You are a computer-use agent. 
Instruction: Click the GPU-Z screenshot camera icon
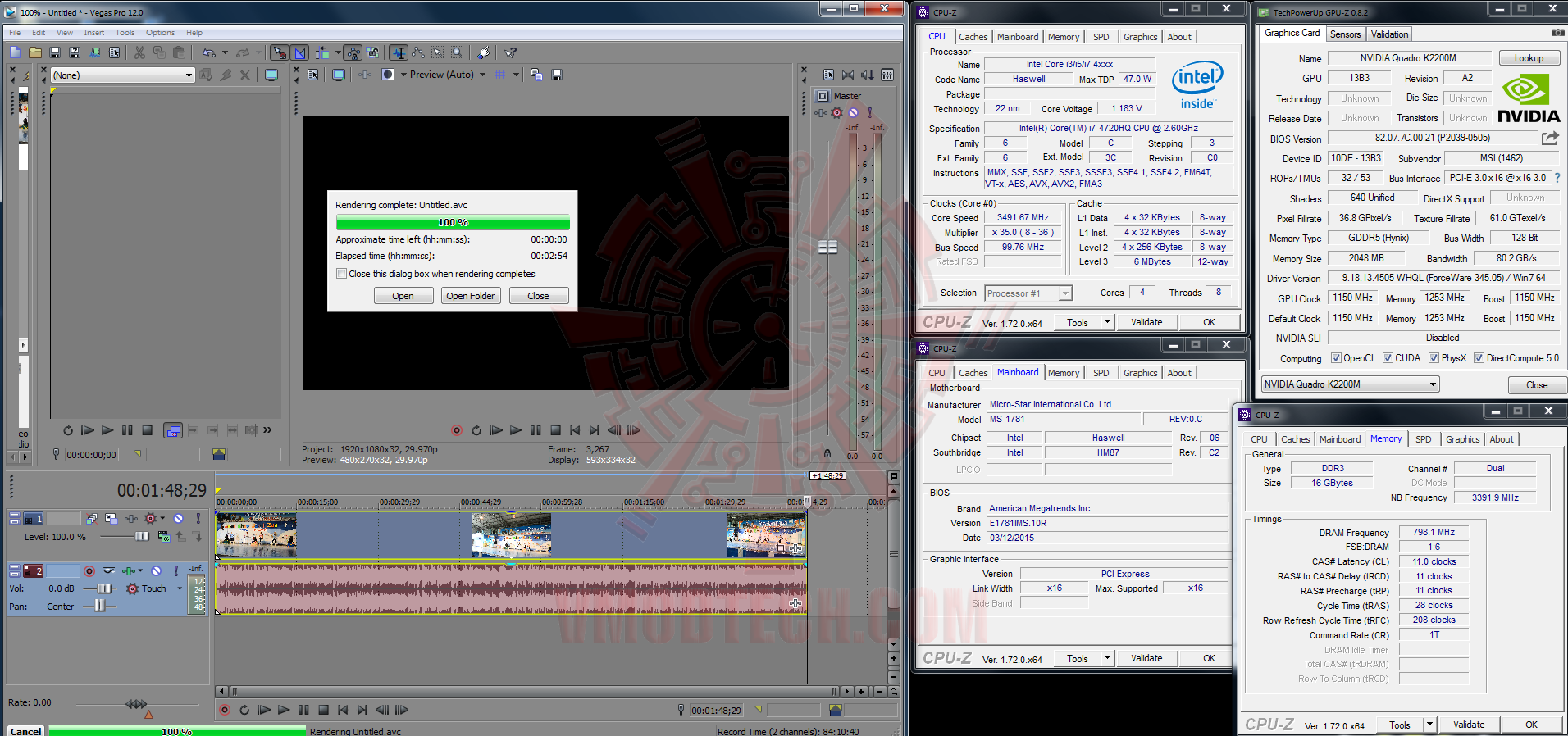coord(1557,33)
